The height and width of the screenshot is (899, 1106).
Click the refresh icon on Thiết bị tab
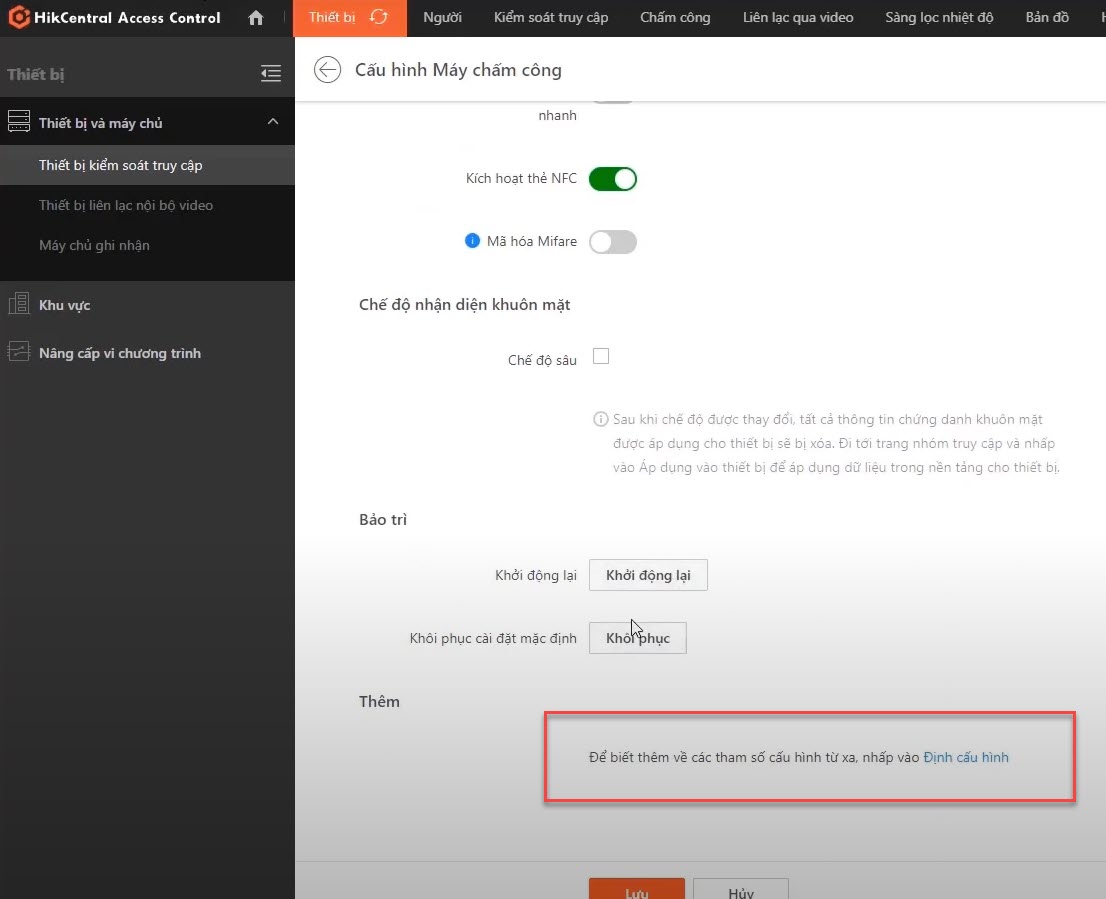pyautogui.click(x=378, y=17)
